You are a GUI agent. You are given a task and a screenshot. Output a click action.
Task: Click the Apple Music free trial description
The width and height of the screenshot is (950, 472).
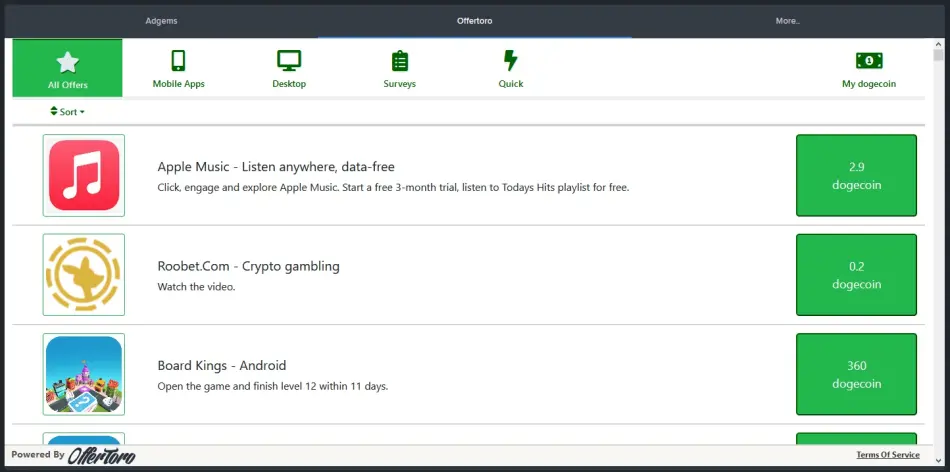(393, 188)
